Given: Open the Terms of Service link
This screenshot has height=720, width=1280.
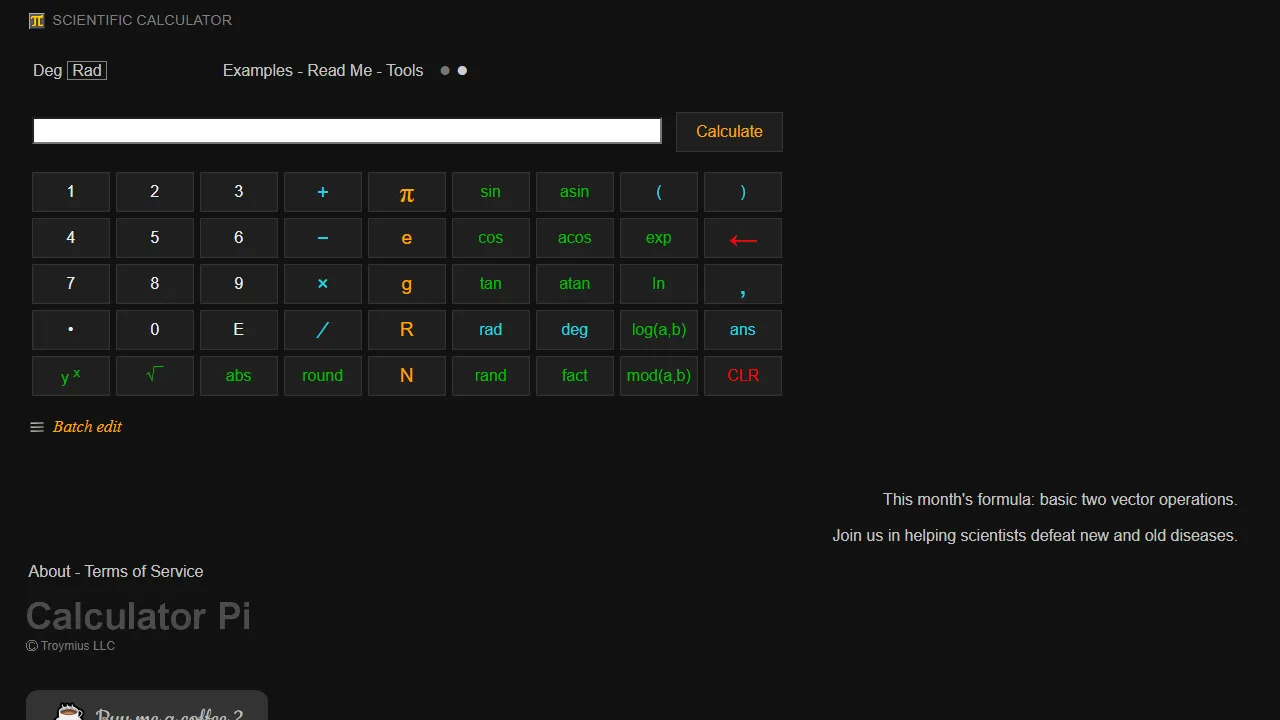Looking at the screenshot, I should [143, 571].
